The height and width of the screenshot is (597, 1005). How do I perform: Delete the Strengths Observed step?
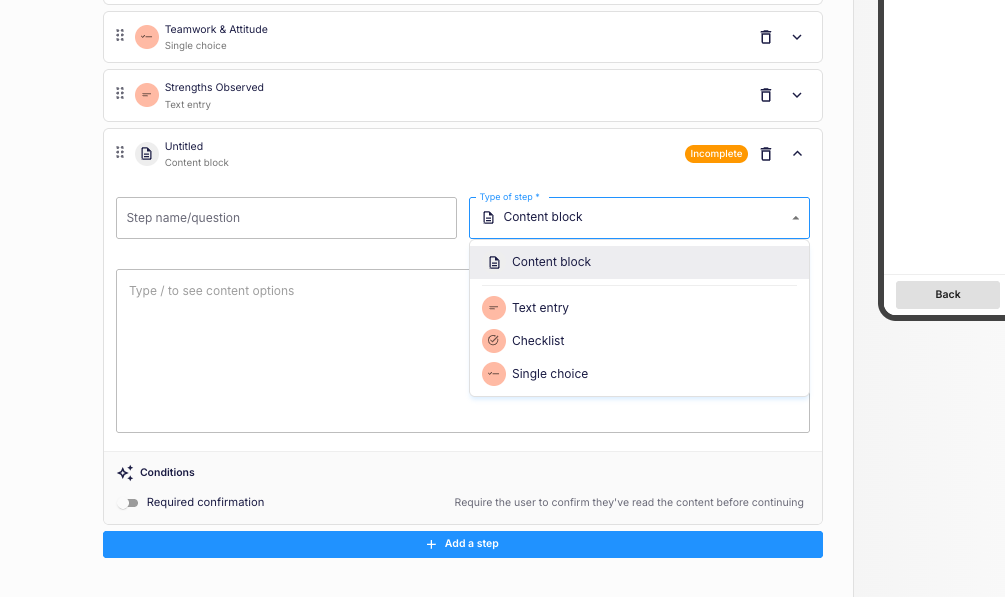pos(765,96)
